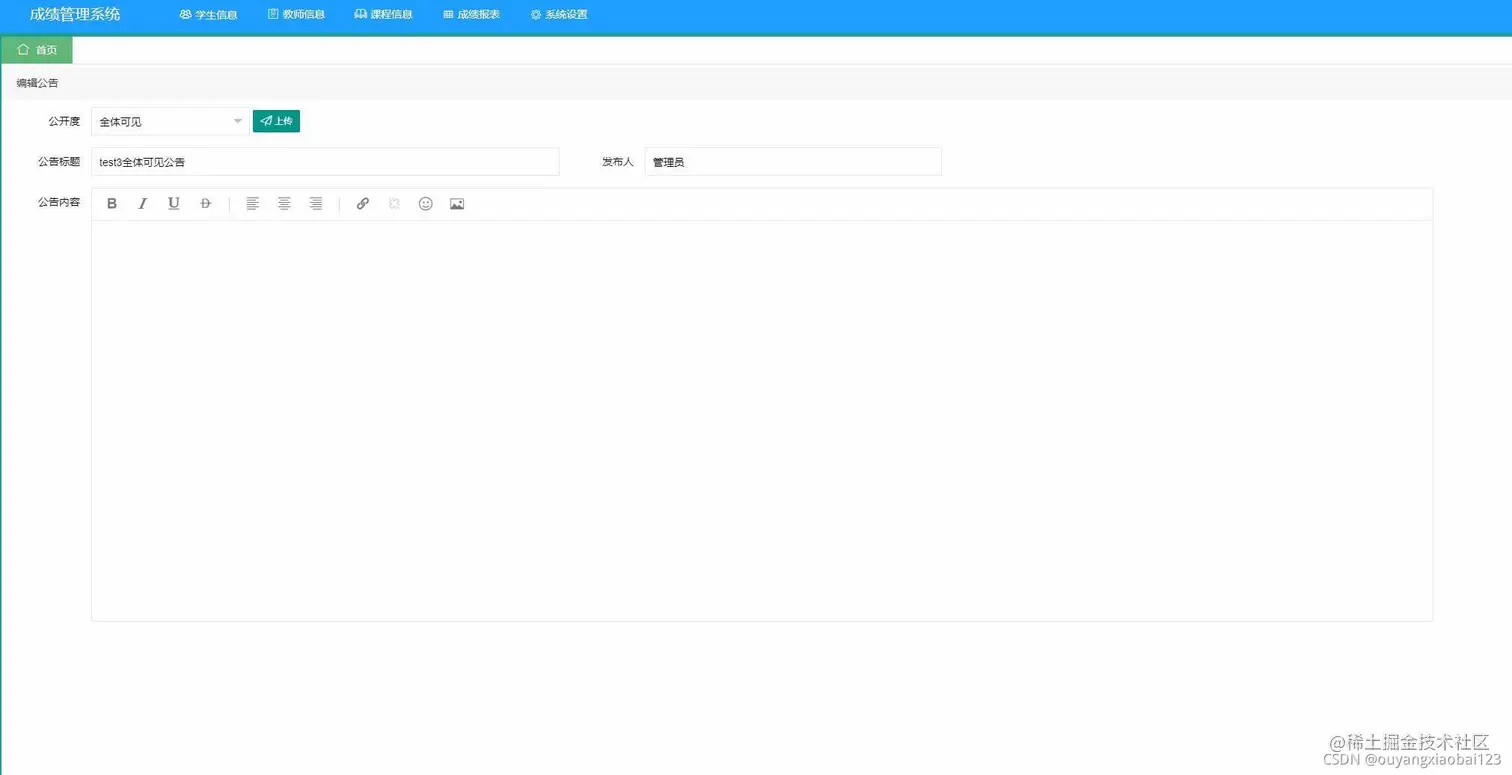Viewport: 1512px width, 775px height.
Task: Switch to the 首页 tab
Action: pyautogui.click(x=37, y=50)
